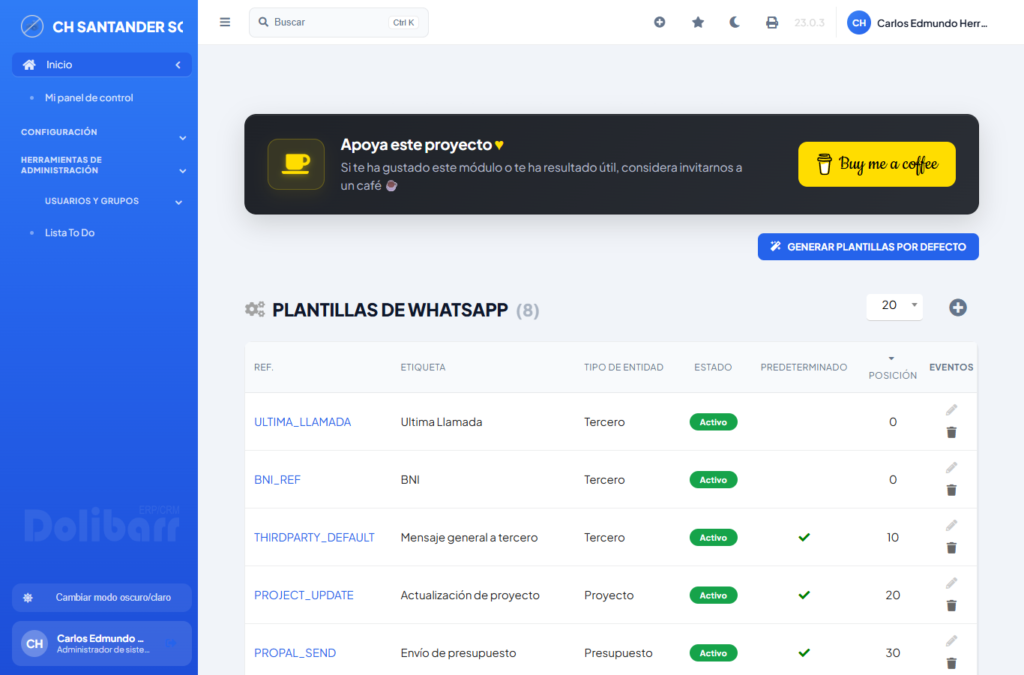Click the gears icon beside Plantillas title
1024x675 pixels.
coord(255,309)
